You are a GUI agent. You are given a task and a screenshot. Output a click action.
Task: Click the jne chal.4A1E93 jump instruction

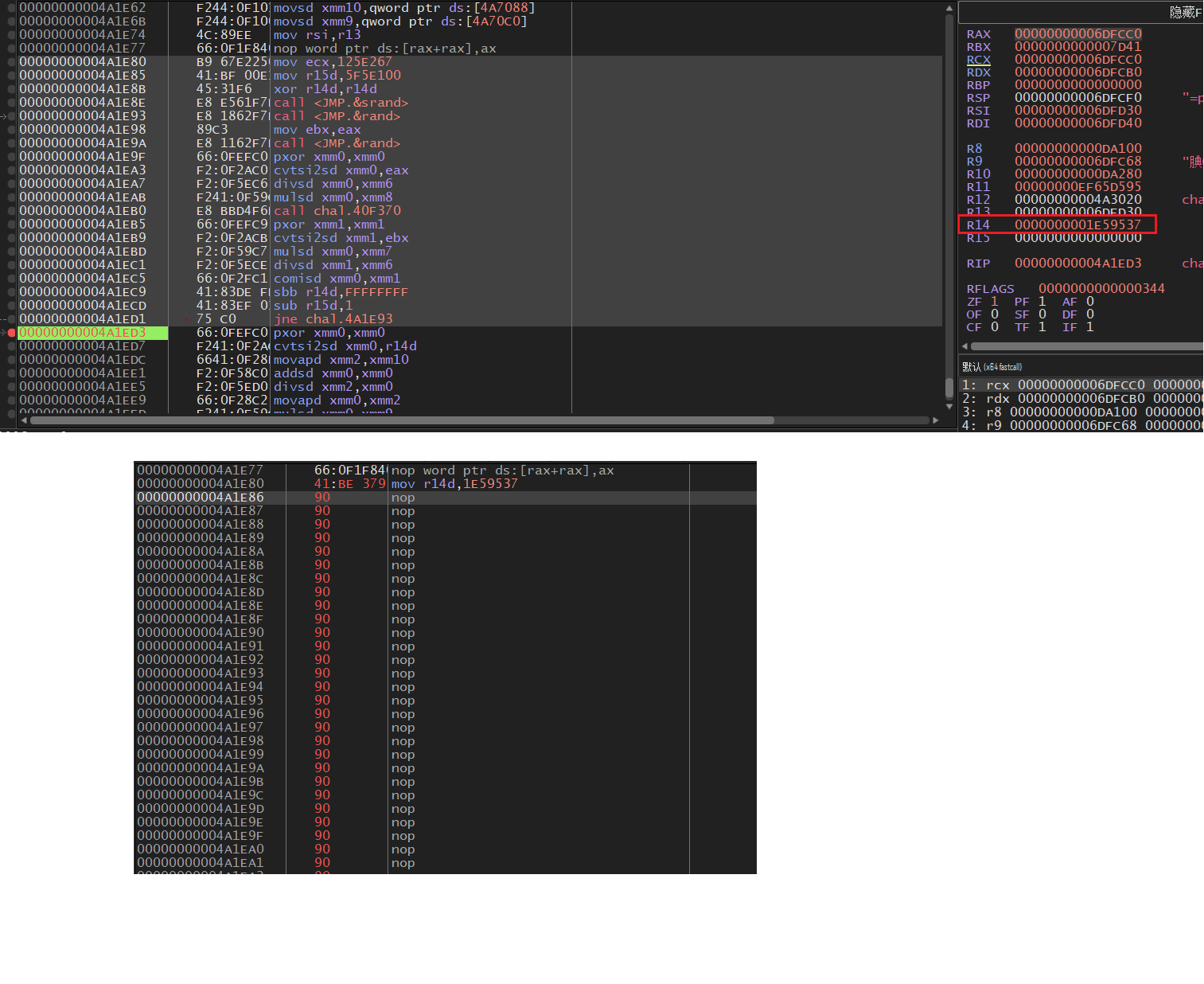click(x=333, y=319)
